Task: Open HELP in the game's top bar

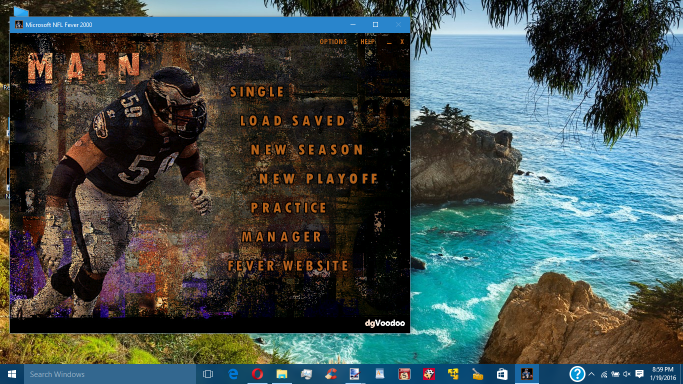Action: pyautogui.click(x=367, y=42)
